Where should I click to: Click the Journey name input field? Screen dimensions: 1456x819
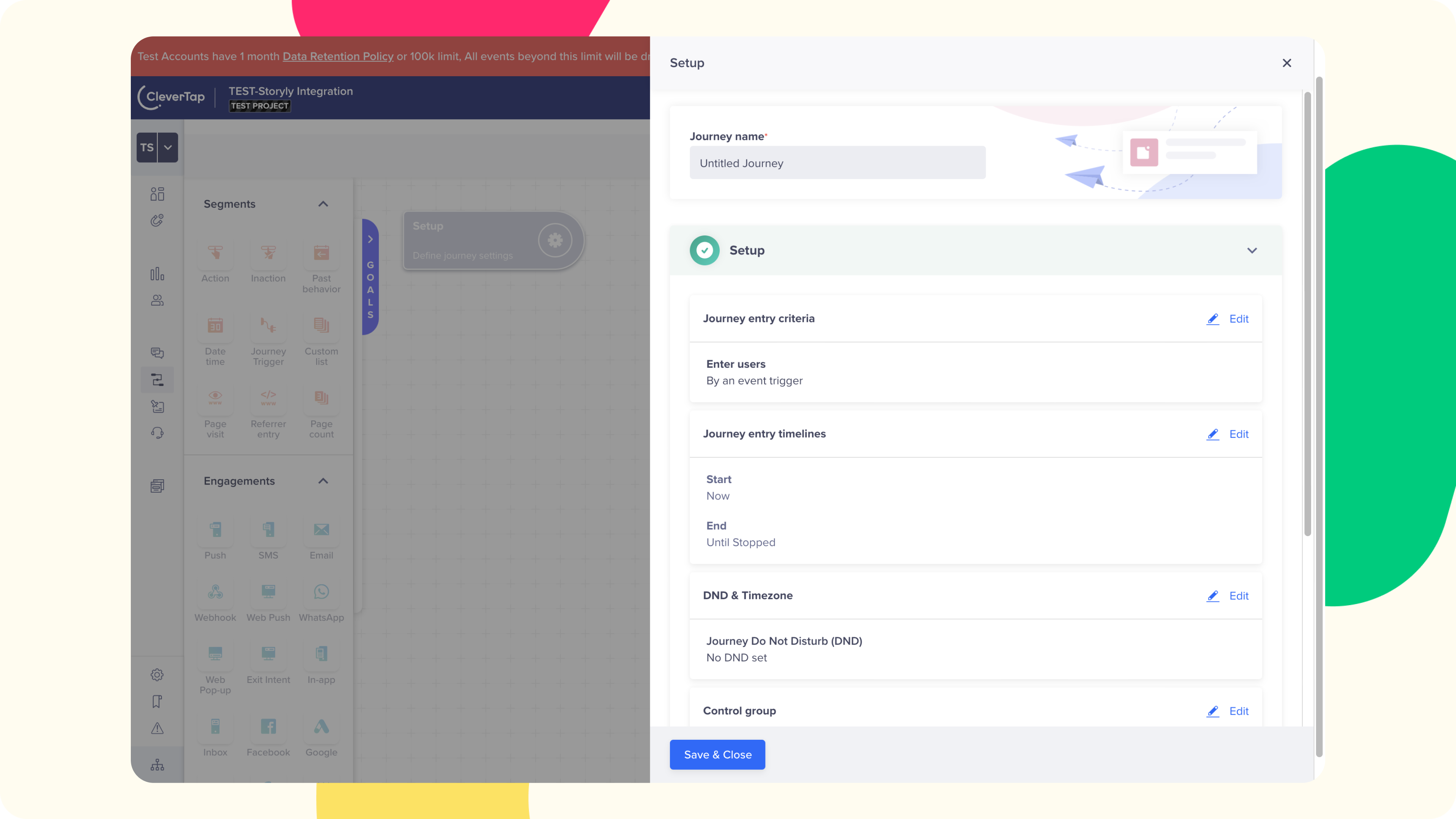pyautogui.click(x=837, y=163)
